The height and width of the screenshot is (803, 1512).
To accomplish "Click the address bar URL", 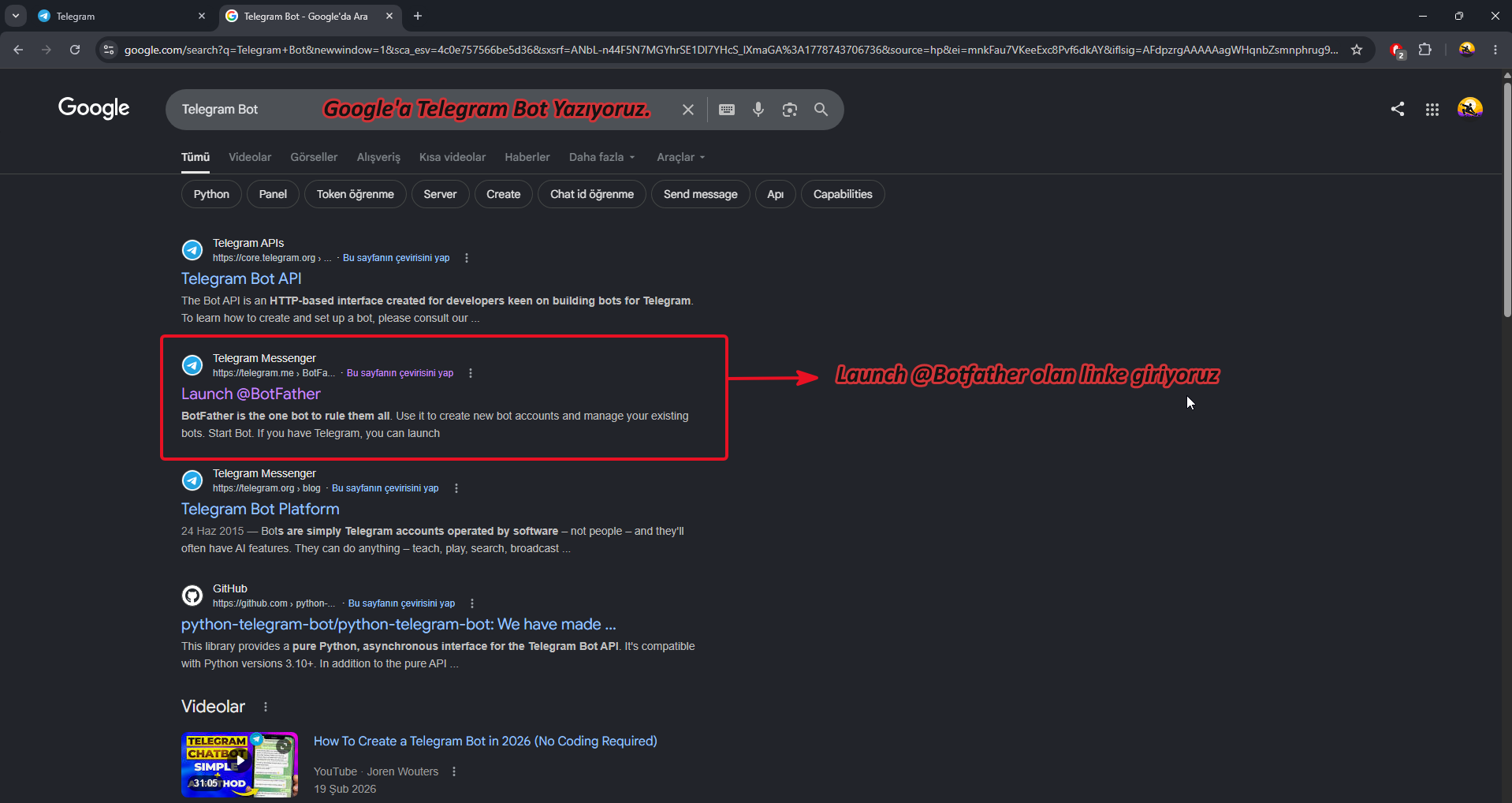I will point(731,50).
